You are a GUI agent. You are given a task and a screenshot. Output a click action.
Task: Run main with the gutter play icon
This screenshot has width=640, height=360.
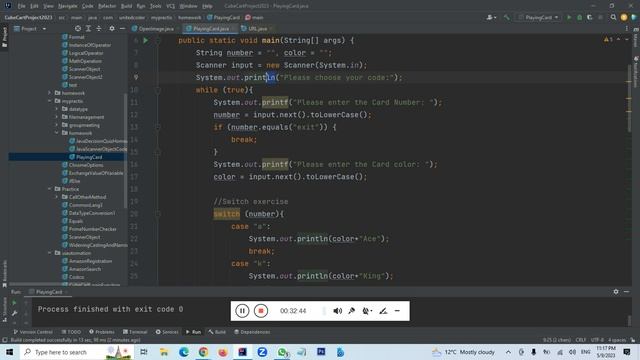pos(146,40)
